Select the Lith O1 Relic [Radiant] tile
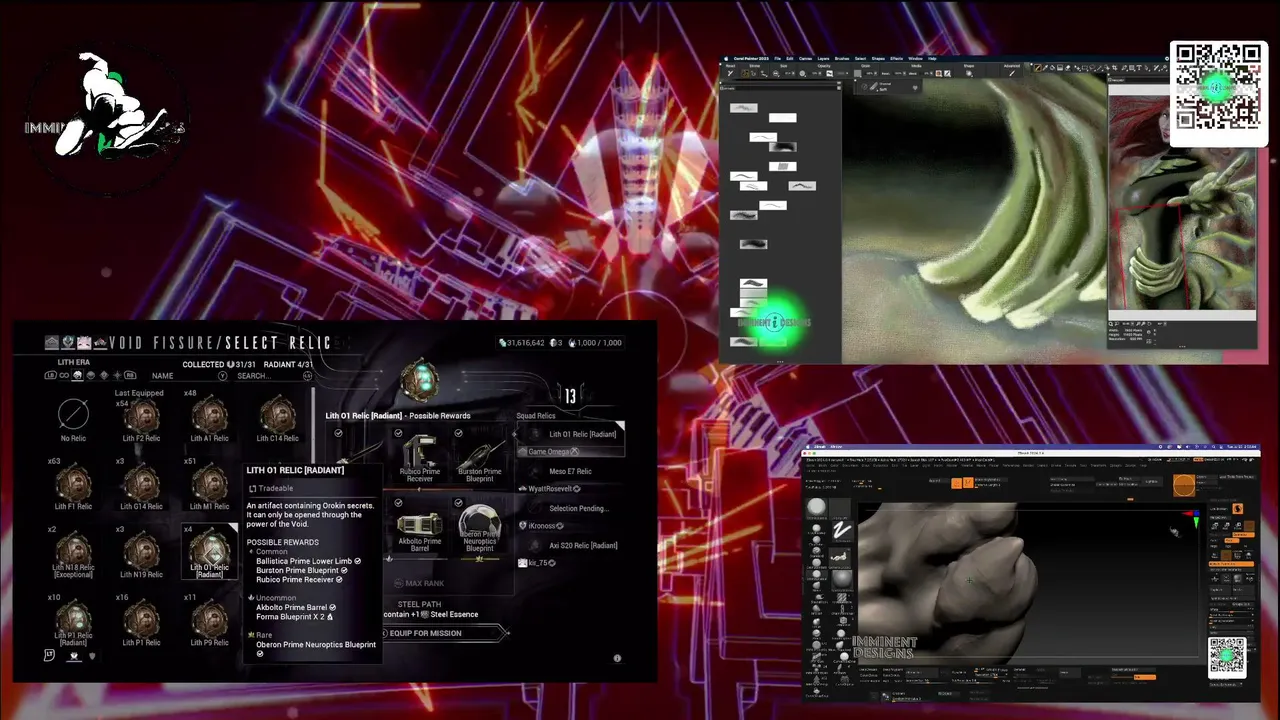Image resolution: width=1280 pixels, height=720 pixels. pyautogui.click(x=209, y=553)
